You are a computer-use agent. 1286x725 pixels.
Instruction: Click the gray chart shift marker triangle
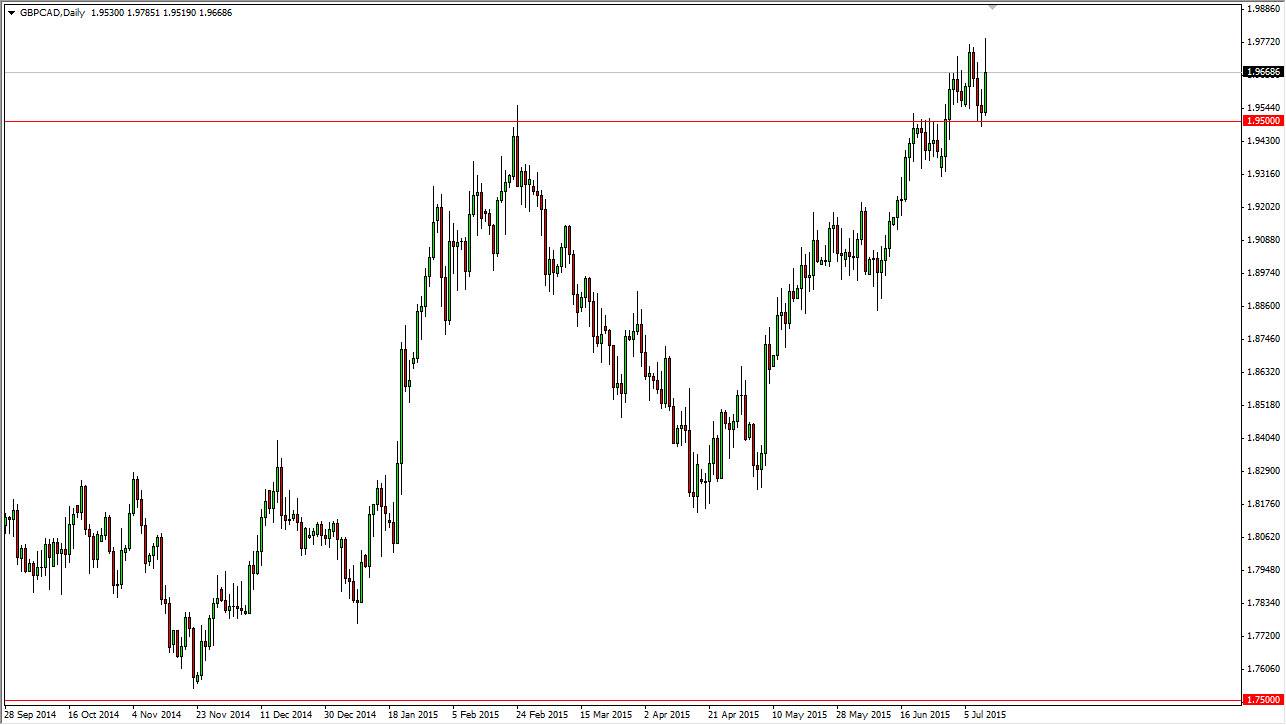[992, 7]
